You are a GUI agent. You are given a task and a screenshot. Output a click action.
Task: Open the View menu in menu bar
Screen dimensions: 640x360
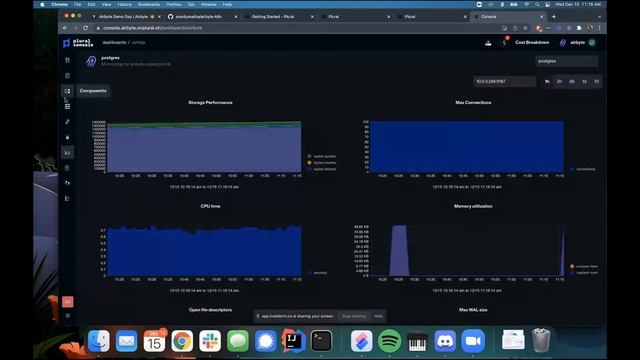point(107,4)
